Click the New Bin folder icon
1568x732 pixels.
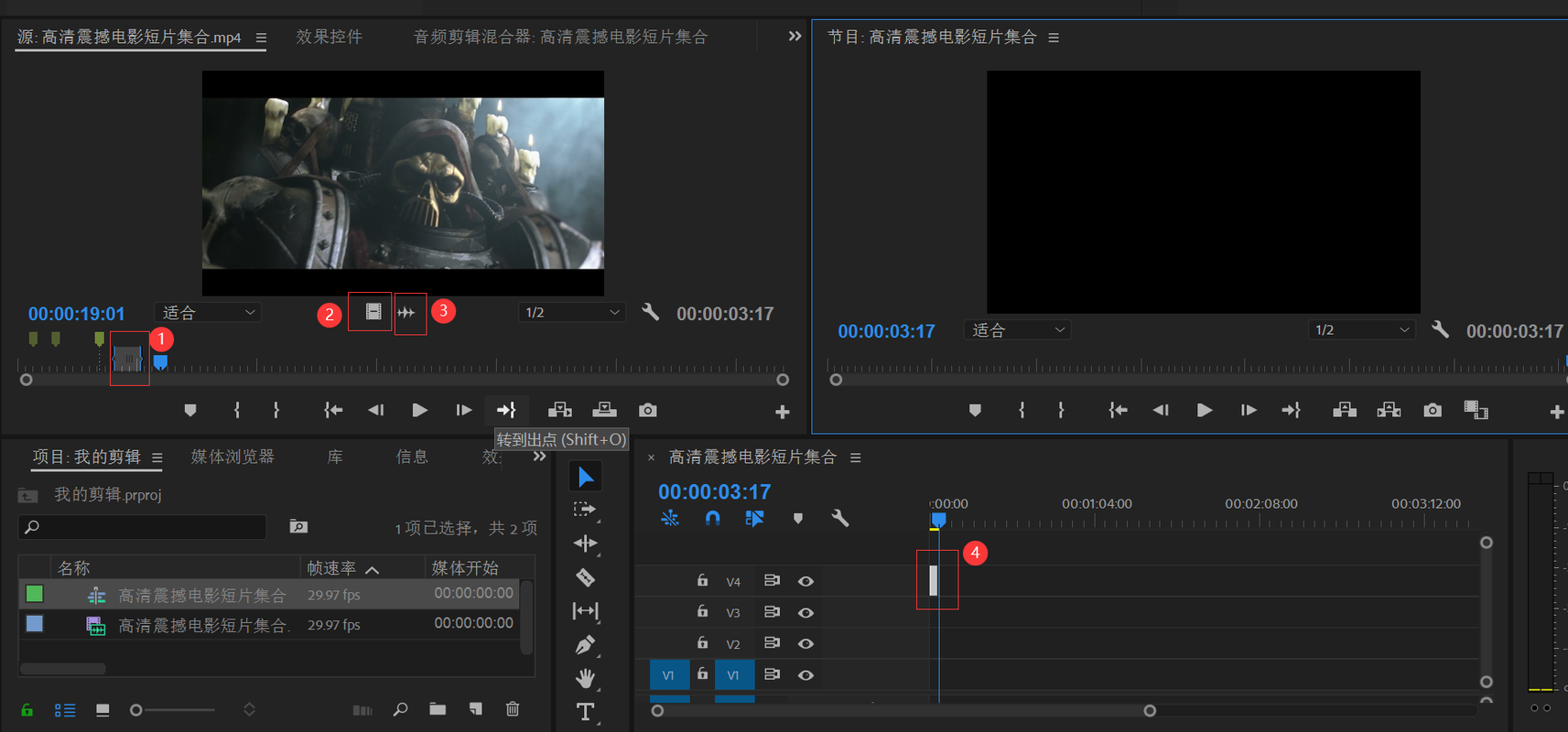[438, 709]
